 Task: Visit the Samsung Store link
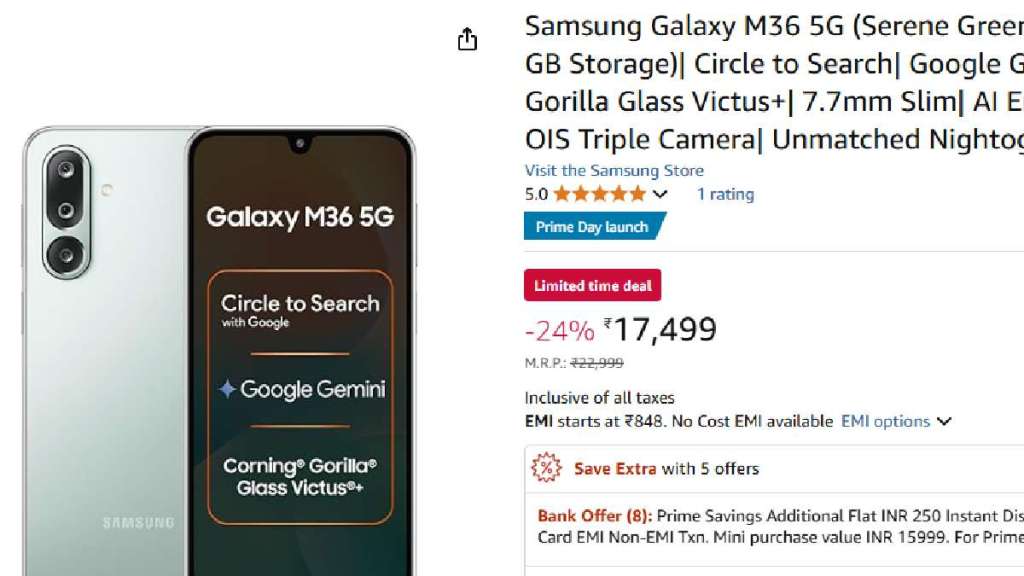tap(614, 171)
